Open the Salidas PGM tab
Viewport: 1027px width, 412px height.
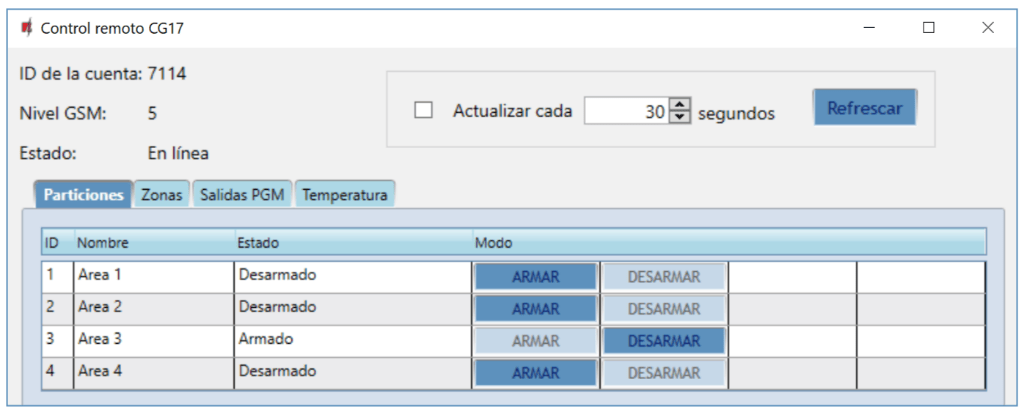pos(243,195)
